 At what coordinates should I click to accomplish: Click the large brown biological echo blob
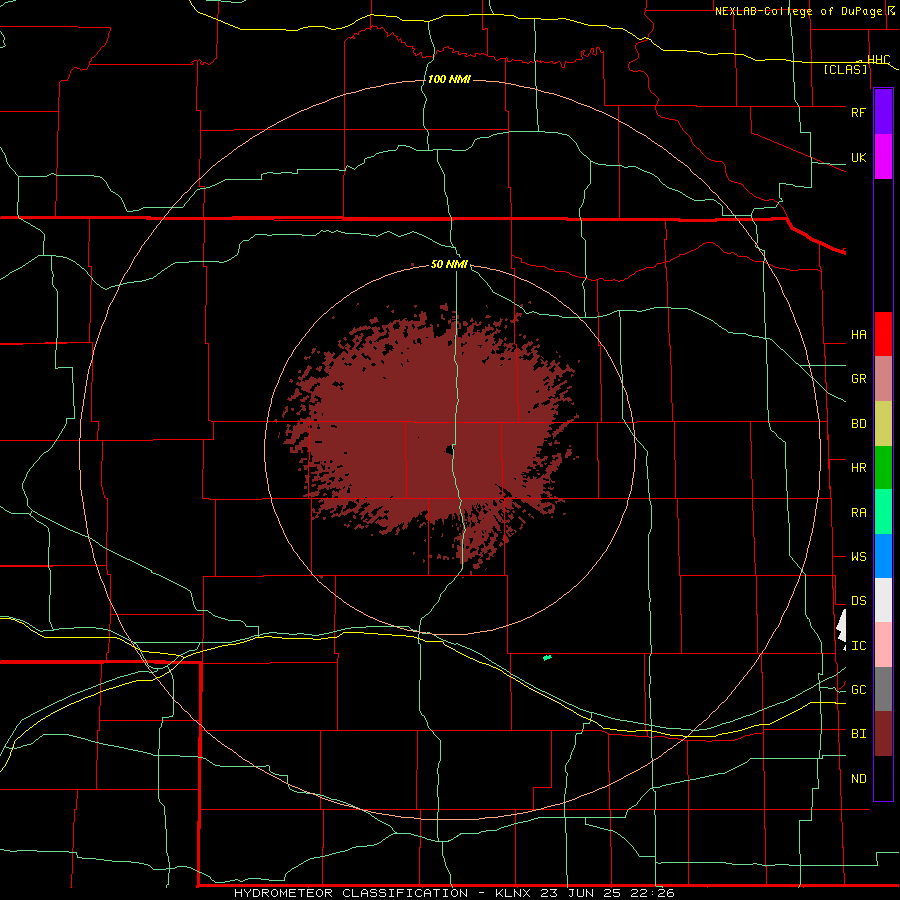(430, 439)
